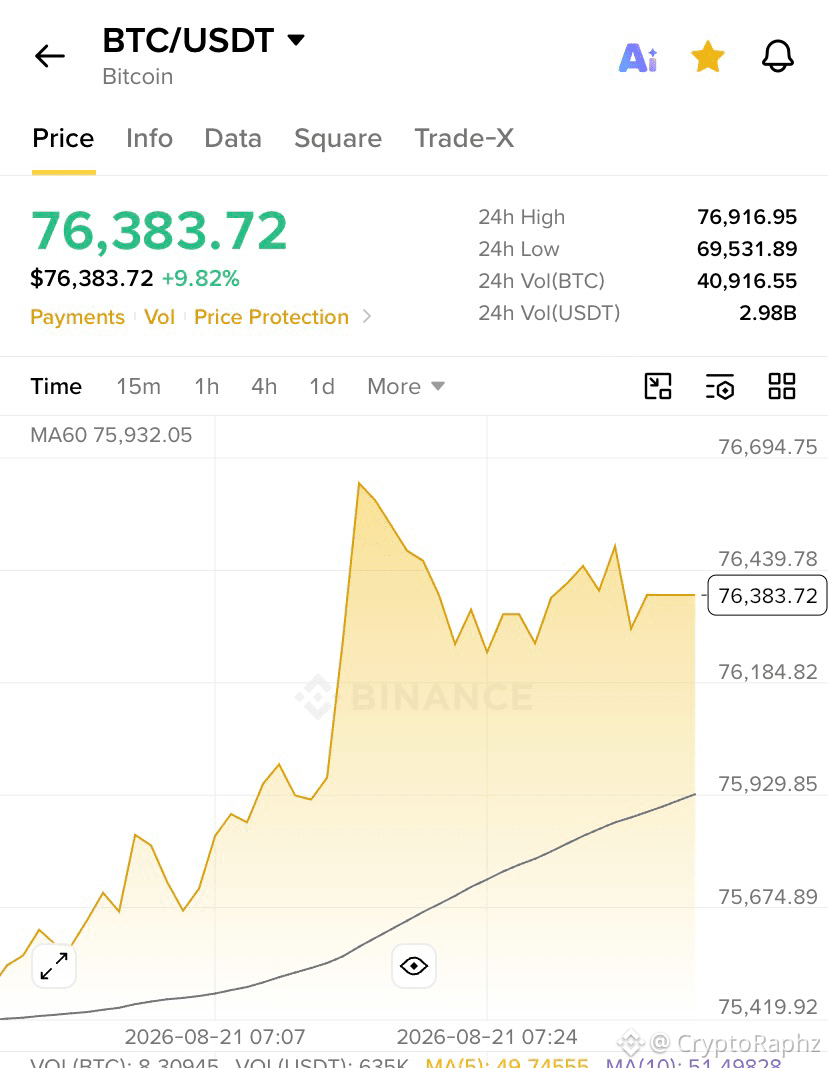Open the Vol link

click(x=159, y=317)
